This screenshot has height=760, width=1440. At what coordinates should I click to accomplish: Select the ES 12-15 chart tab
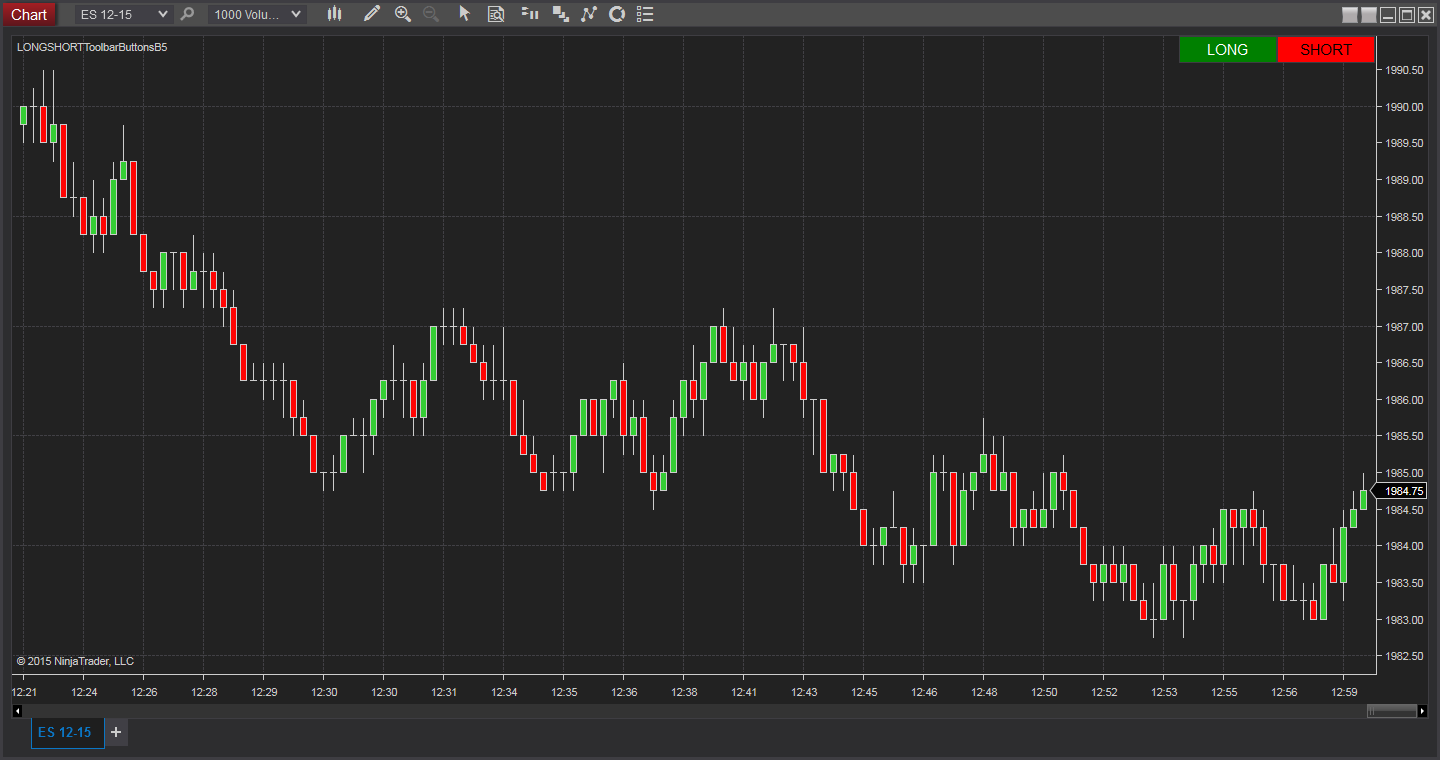tap(67, 733)
